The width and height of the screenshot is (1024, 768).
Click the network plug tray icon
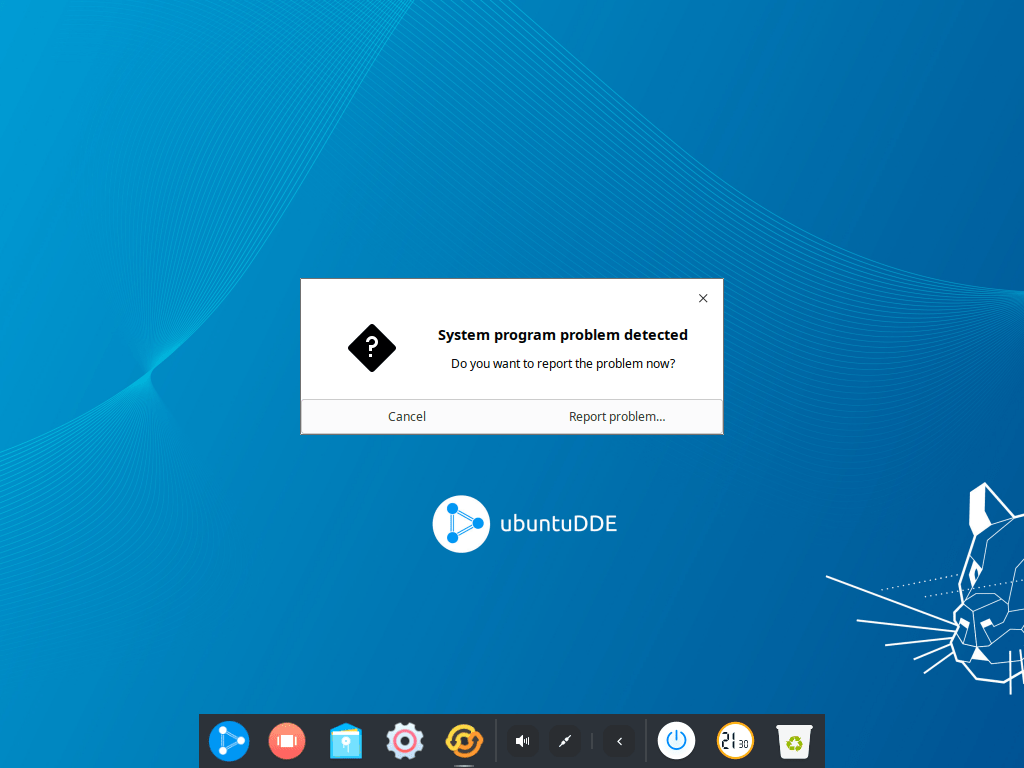coord(565,741)
